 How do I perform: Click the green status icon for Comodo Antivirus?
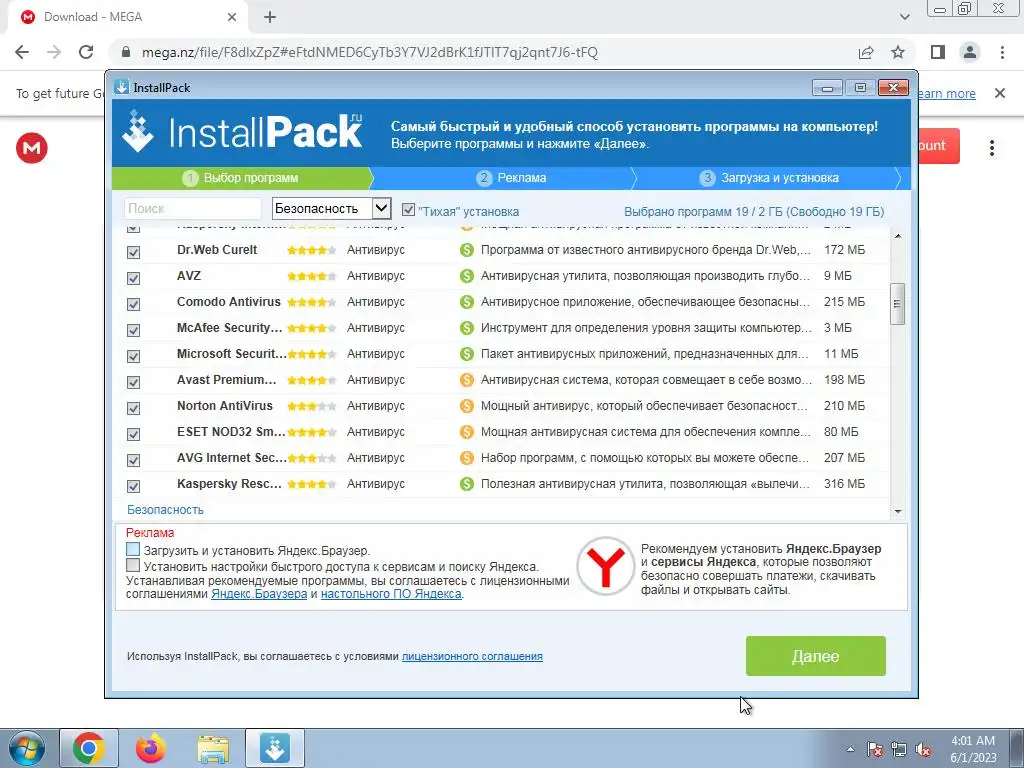pyautogui.click(x=466, y=302)
